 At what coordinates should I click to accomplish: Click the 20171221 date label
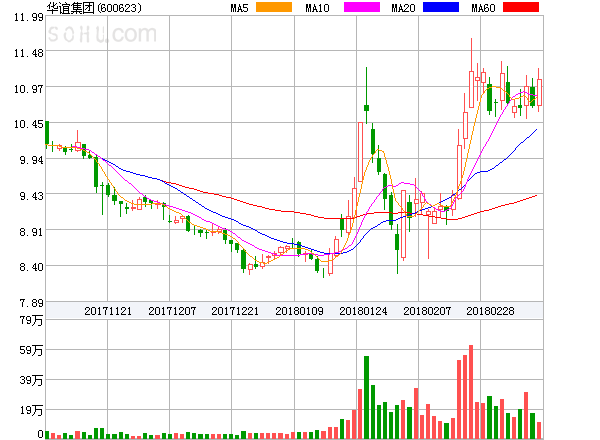pos(235,311)
